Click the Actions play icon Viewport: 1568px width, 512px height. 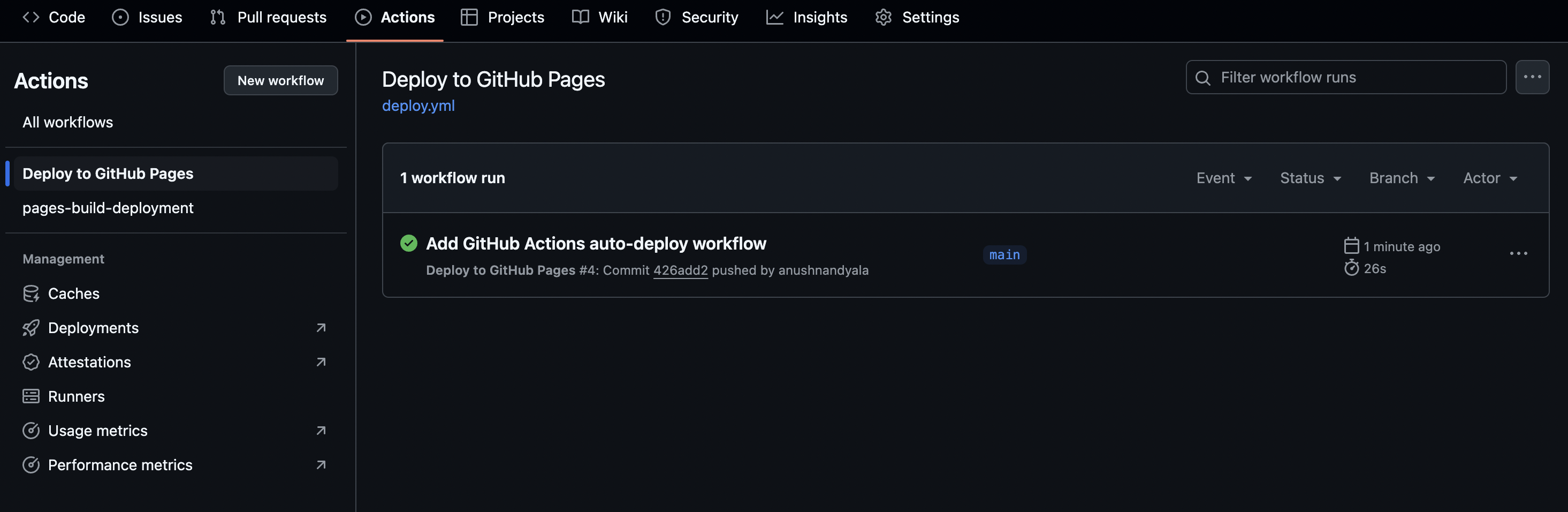tap(363, 17)
